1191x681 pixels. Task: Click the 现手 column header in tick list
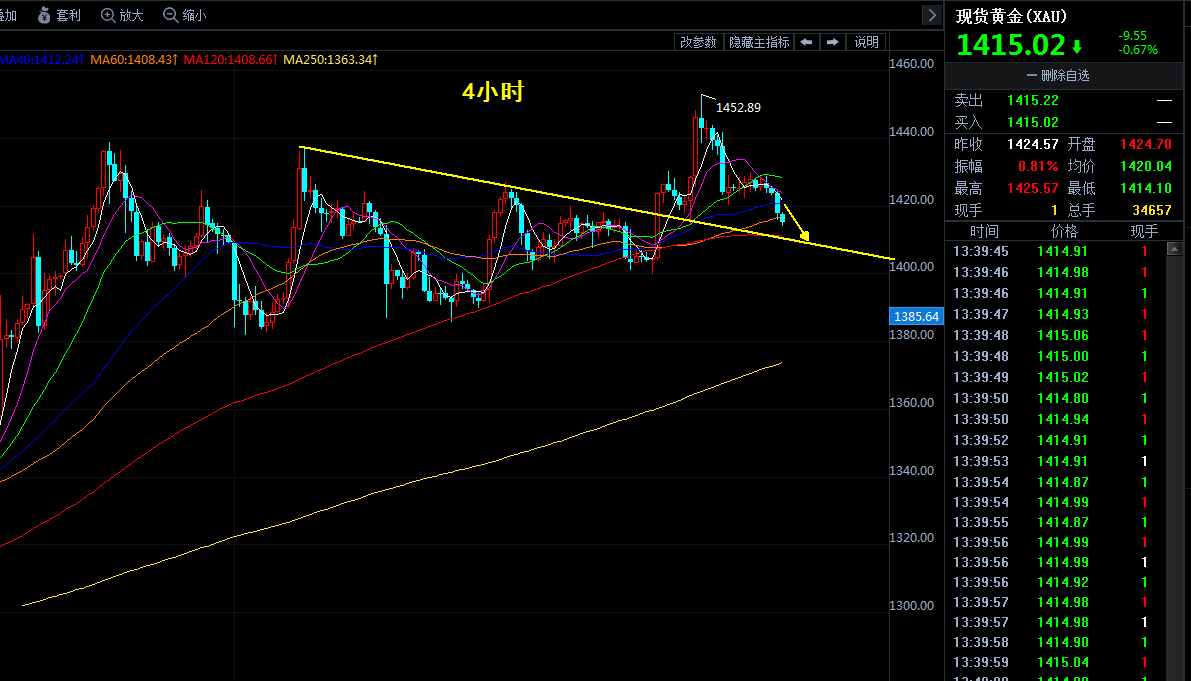tap(1144, 232)
